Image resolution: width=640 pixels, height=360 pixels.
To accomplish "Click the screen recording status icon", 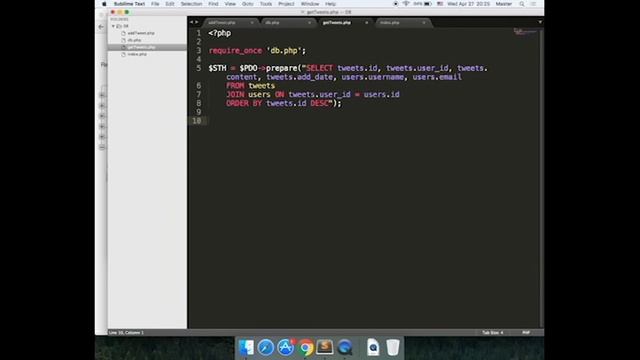I will pos(395,4).
